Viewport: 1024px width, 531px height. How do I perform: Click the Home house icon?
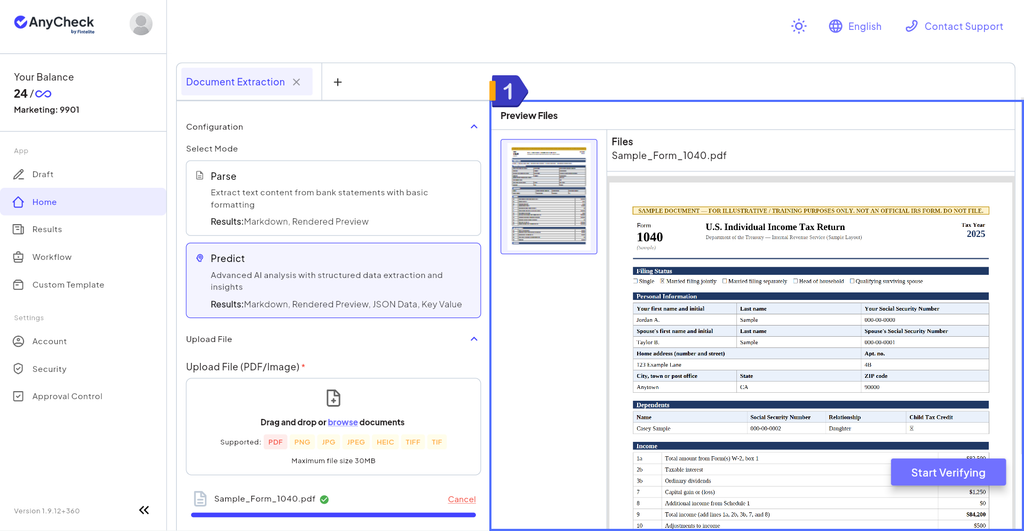[18, 202]
